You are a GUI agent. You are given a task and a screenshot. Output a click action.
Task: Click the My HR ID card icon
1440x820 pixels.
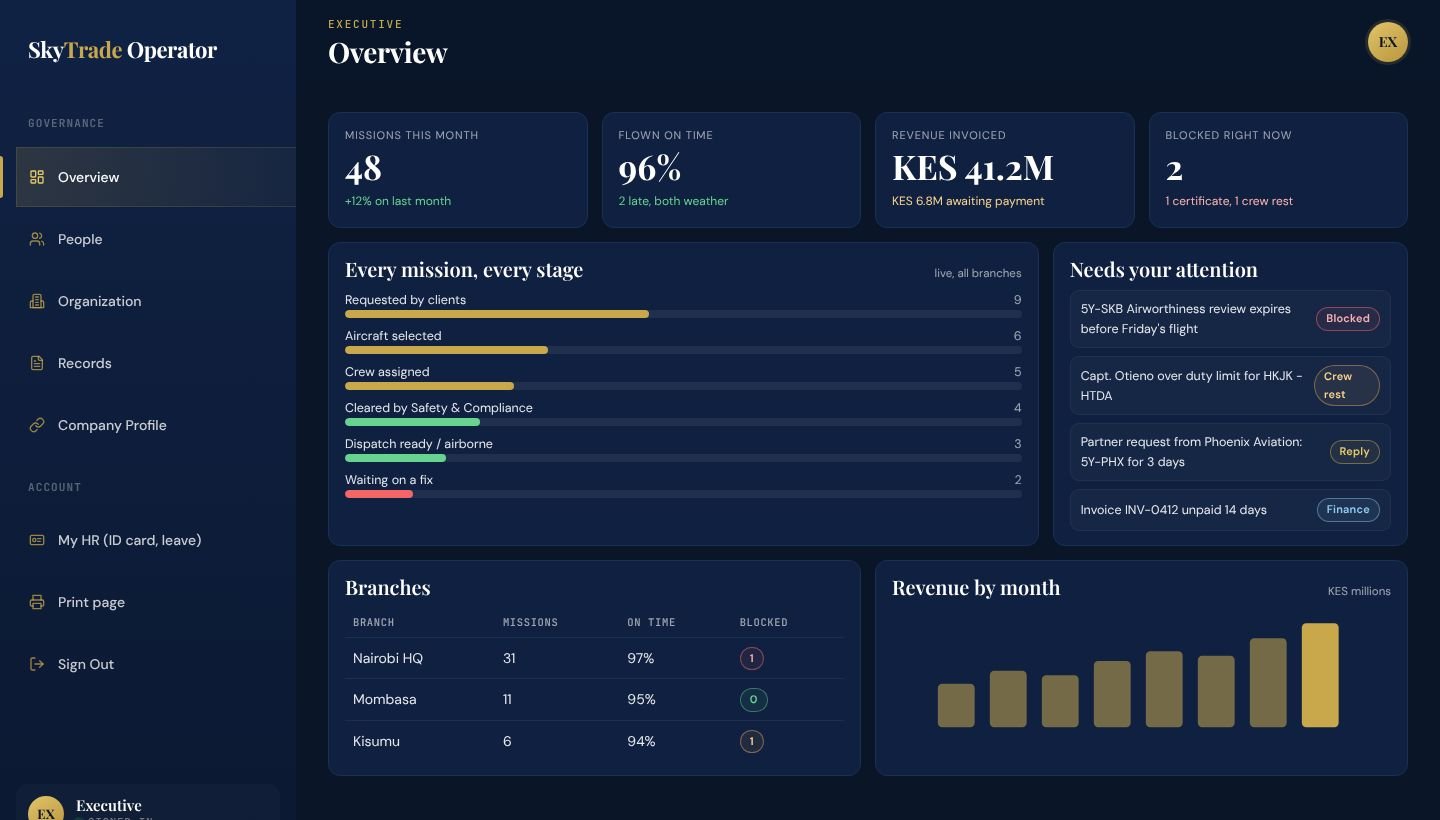click(37, 540)
